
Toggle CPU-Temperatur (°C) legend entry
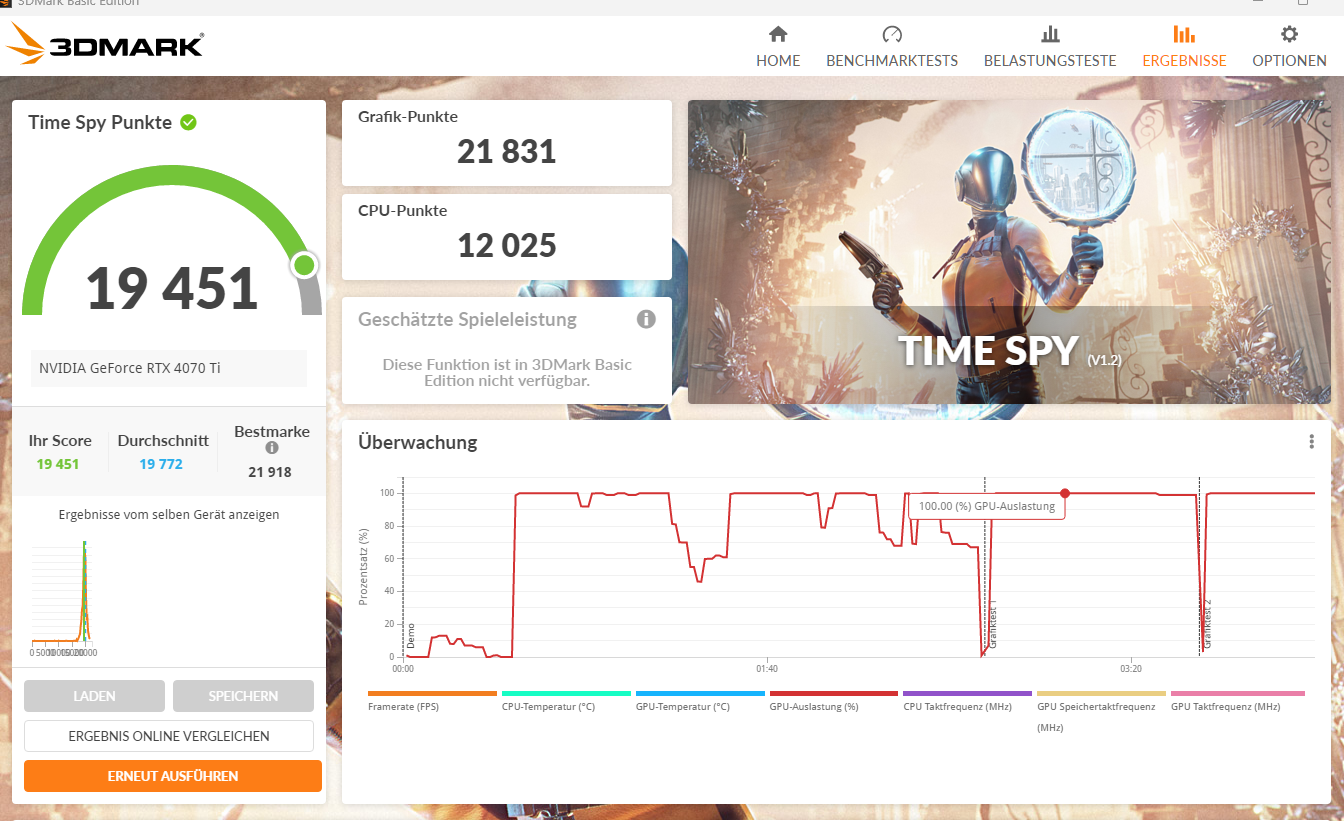coord(566,700)
